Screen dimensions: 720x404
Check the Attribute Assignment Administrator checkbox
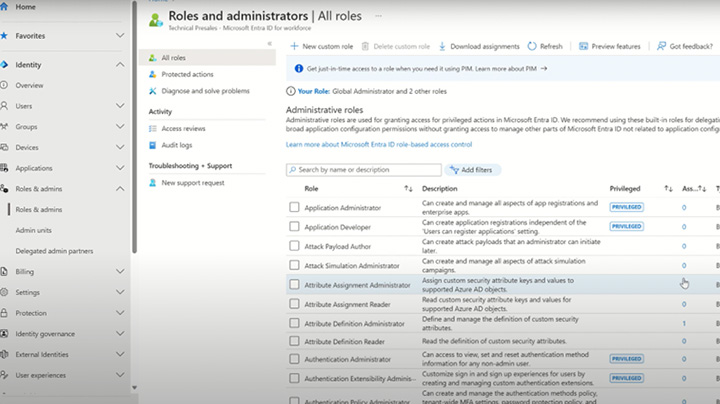pos(294,284)
